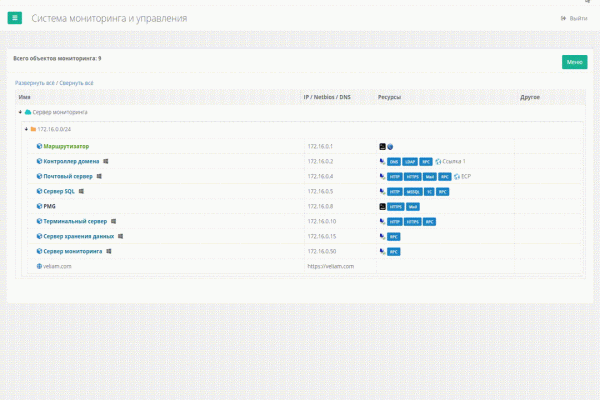Click remote desktop icon for Контроллер домена
This screenshot has height=400, width=600.
click(382, 161)
